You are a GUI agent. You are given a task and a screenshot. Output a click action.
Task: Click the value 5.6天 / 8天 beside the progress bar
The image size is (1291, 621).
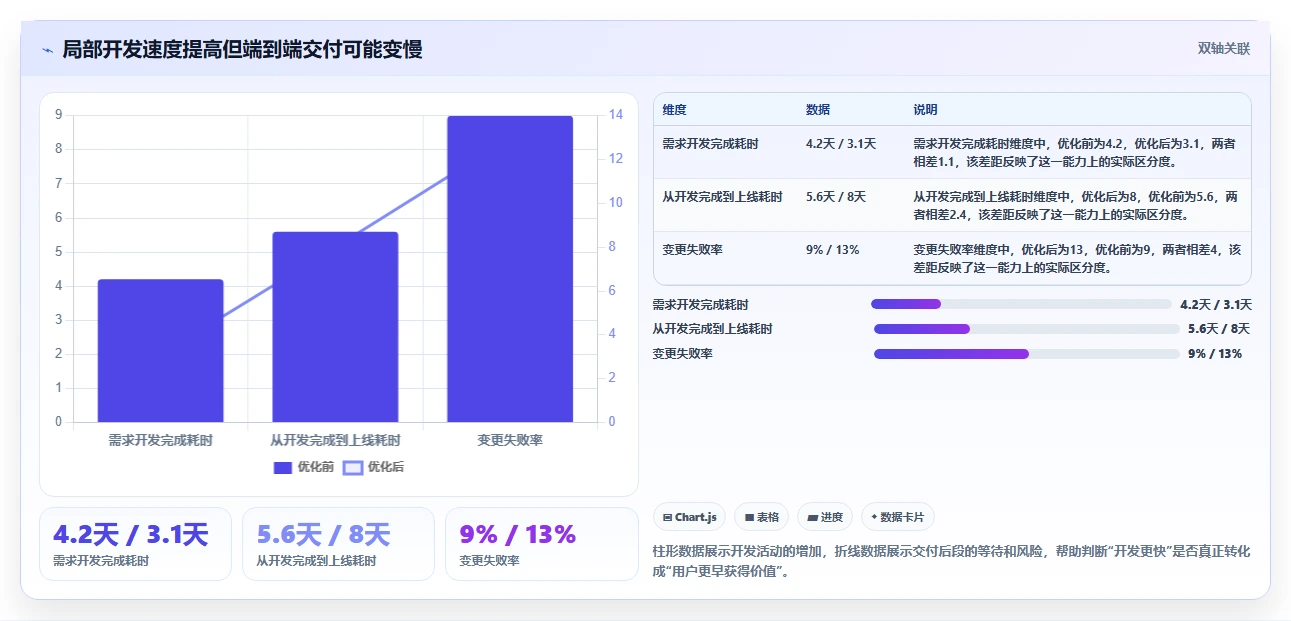pos(1219,329)
